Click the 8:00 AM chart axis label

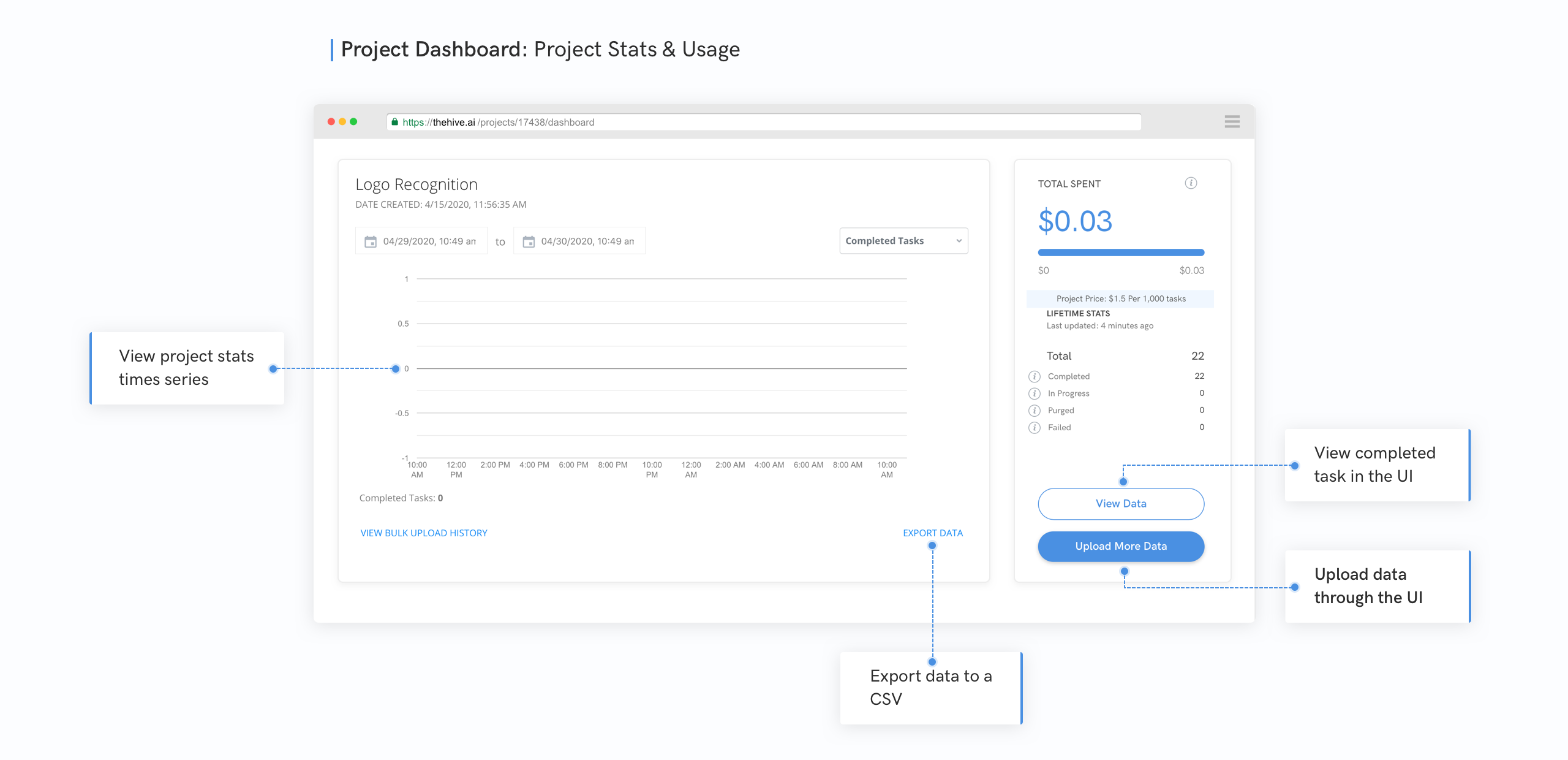pyautogui.click(x=848, y=465)
